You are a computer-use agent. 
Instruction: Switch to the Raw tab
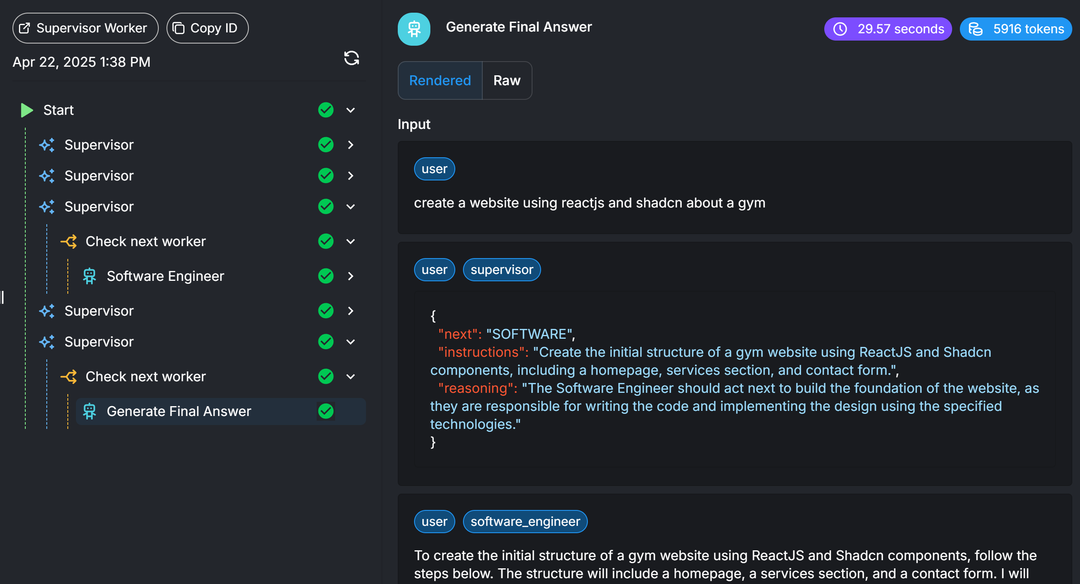(x=507, y=81)
